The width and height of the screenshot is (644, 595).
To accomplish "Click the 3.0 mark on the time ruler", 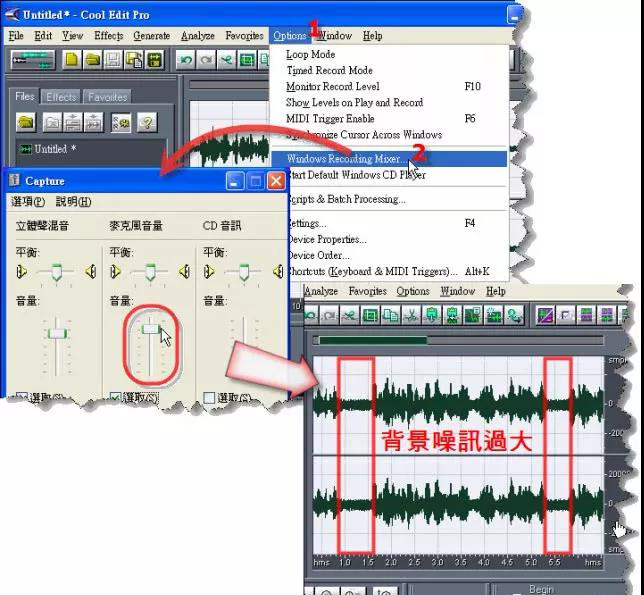I will 437,562.
